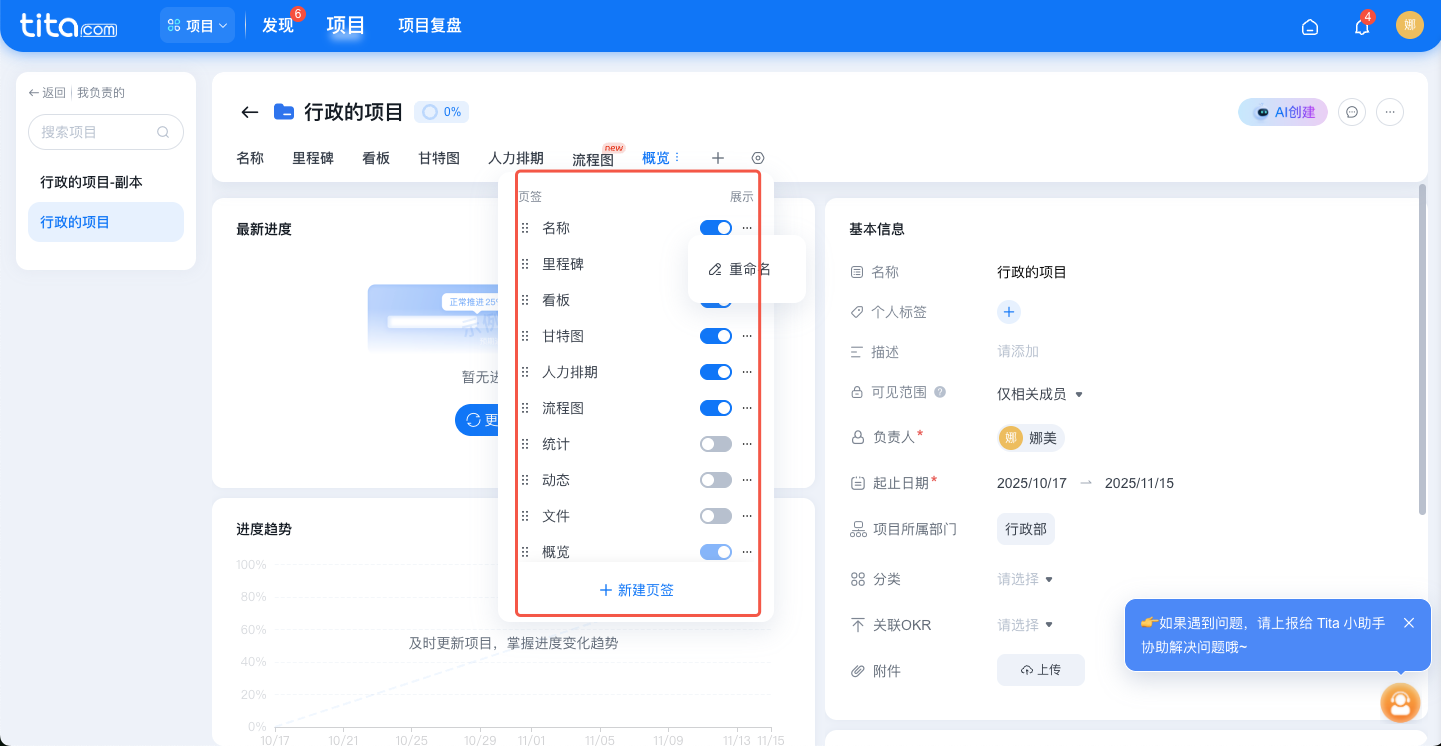
Task: Enable the 统计 page toggle
Action: [x=716, y=443]
